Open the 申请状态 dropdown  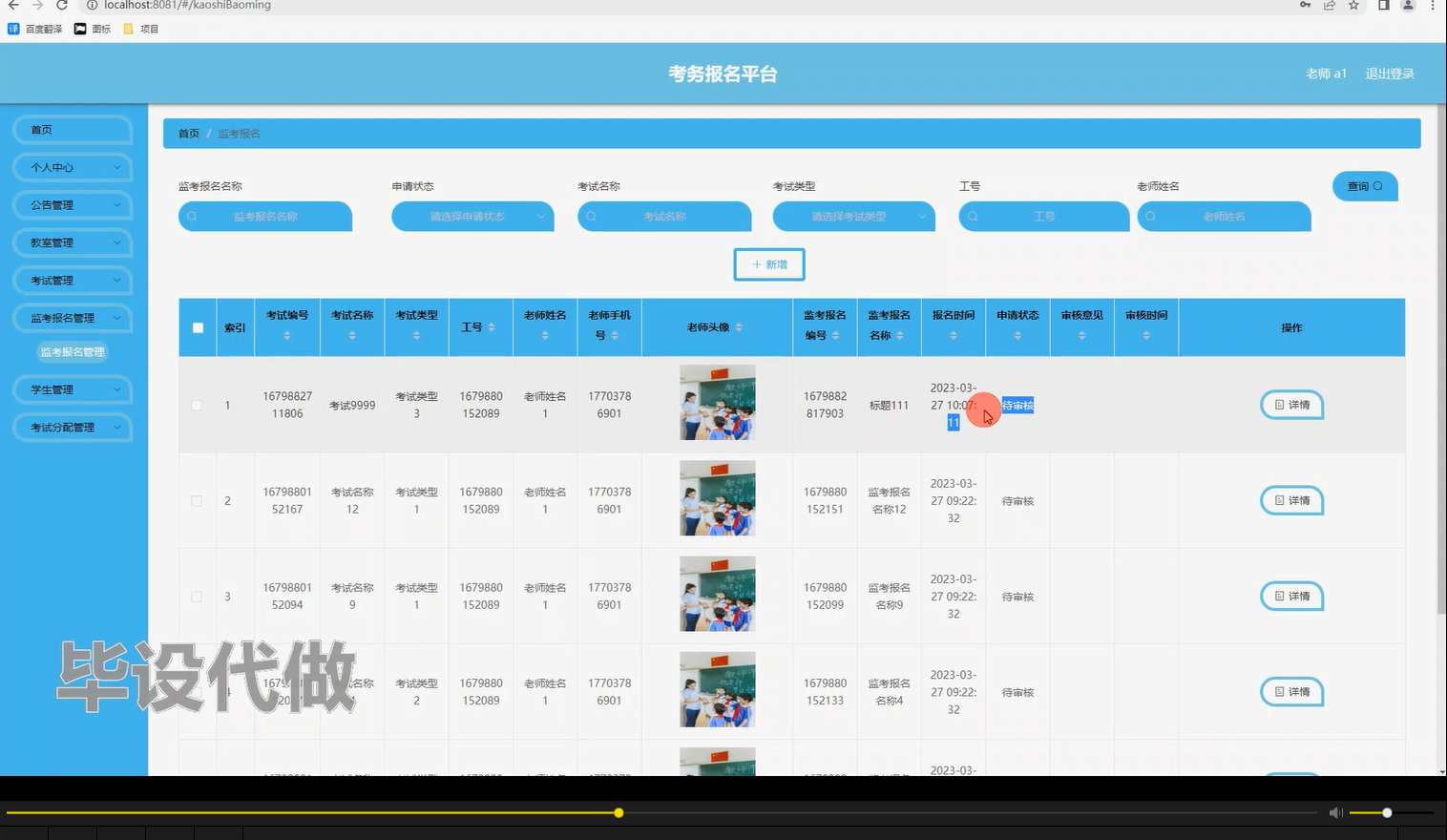pos(472,217)
